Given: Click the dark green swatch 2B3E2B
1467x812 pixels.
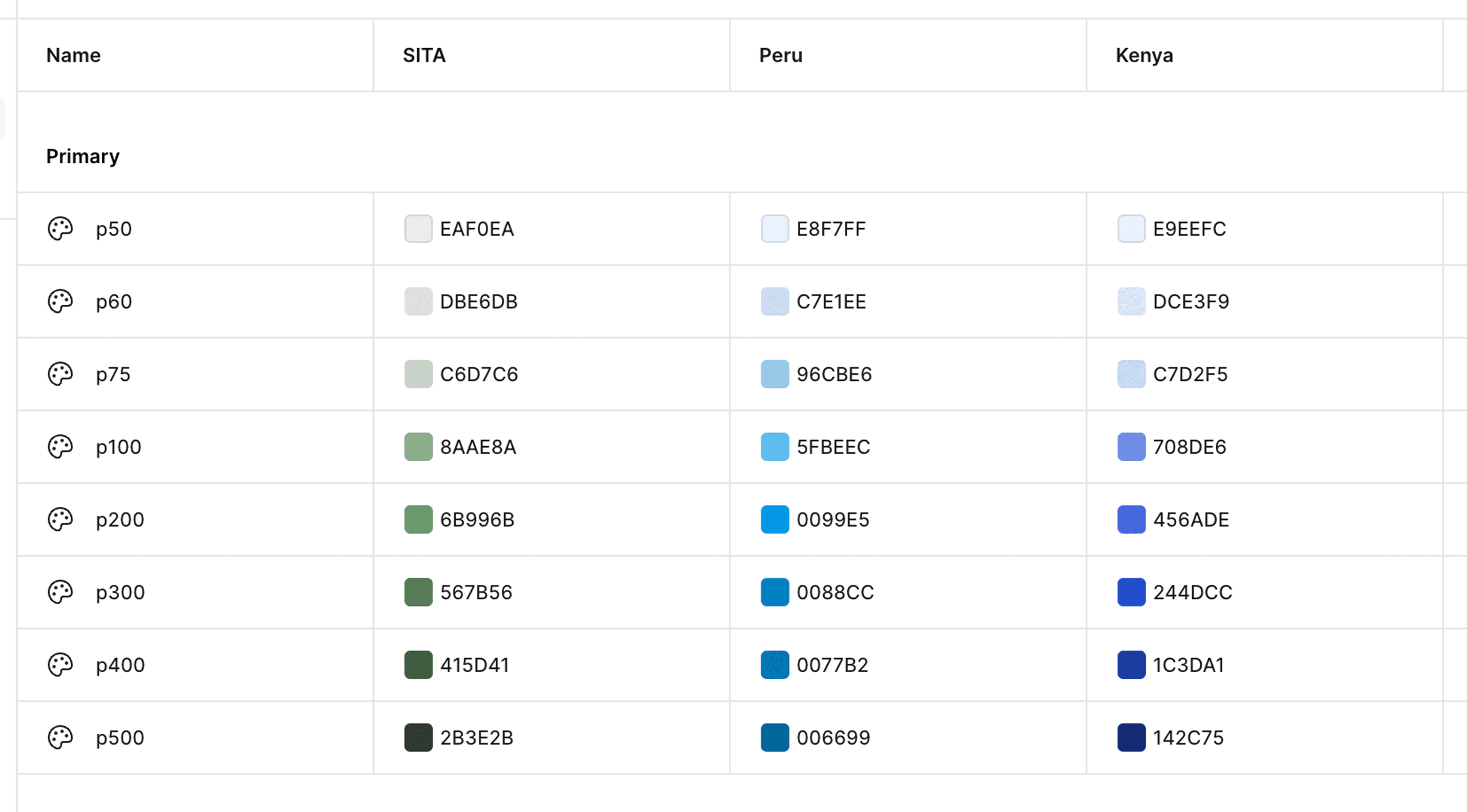Looking at the screenshot, I should 418,737.
